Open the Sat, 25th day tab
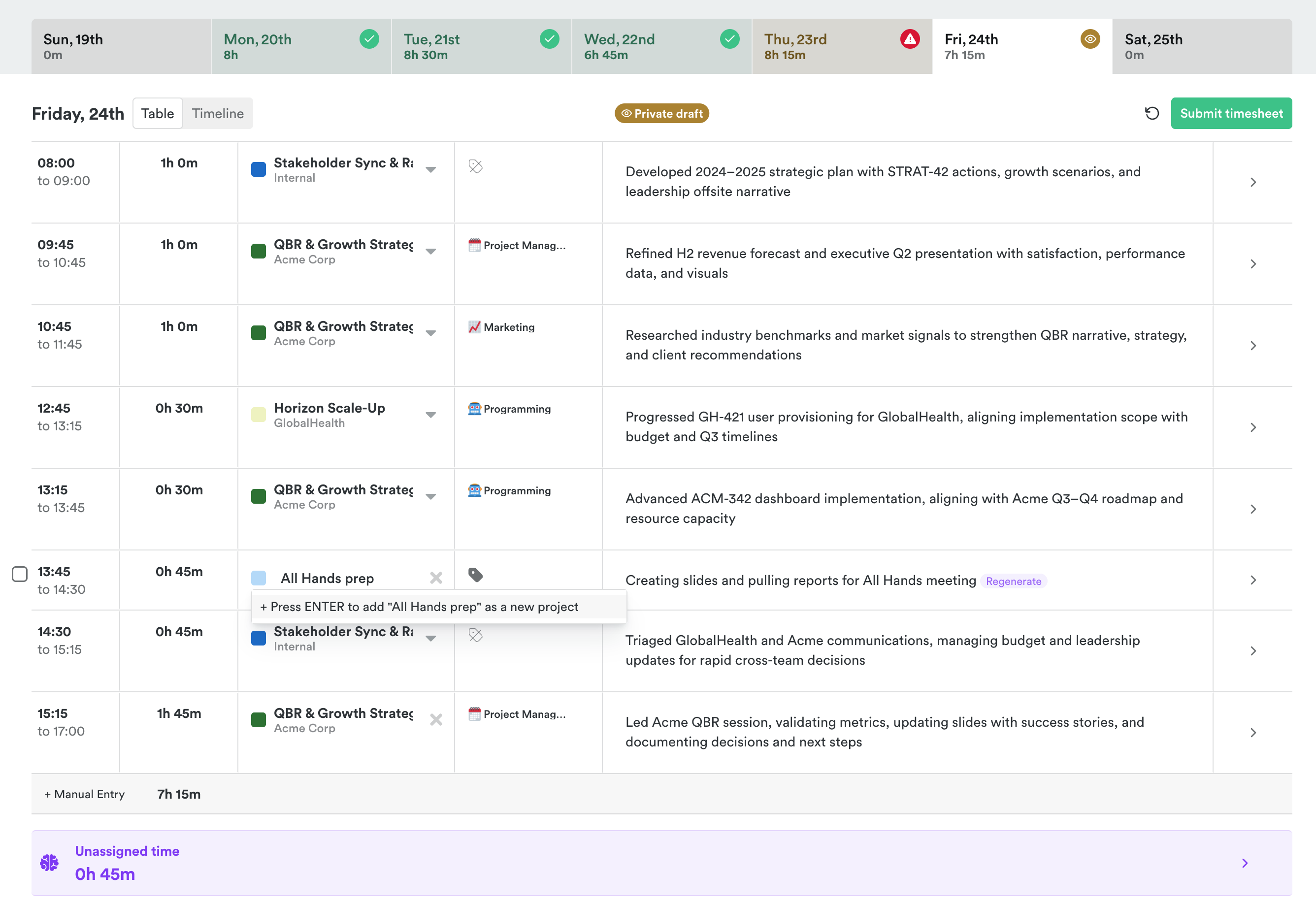1316x904 pixels. 1201,46
